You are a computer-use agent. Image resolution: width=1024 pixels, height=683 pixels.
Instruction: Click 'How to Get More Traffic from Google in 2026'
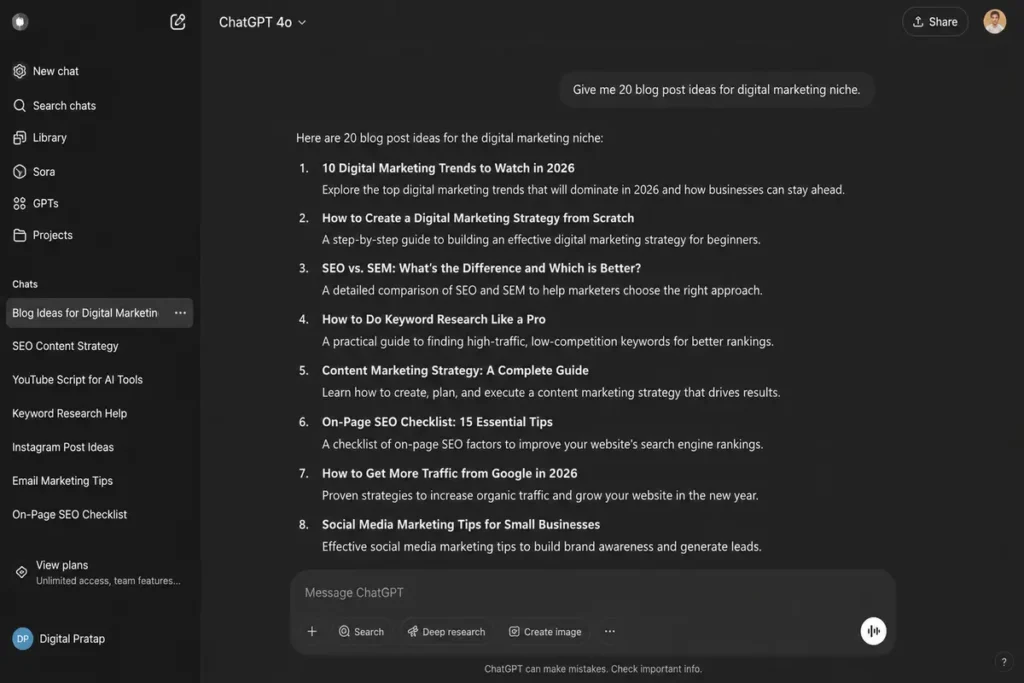(x=449, y=473)
